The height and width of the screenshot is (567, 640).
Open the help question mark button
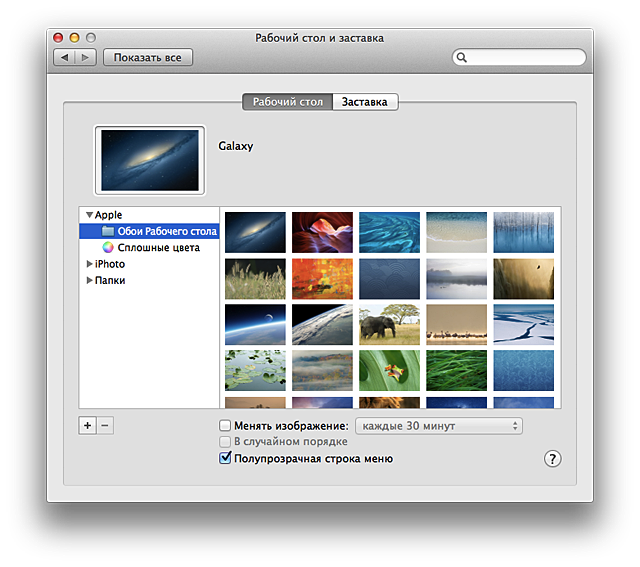553,458
